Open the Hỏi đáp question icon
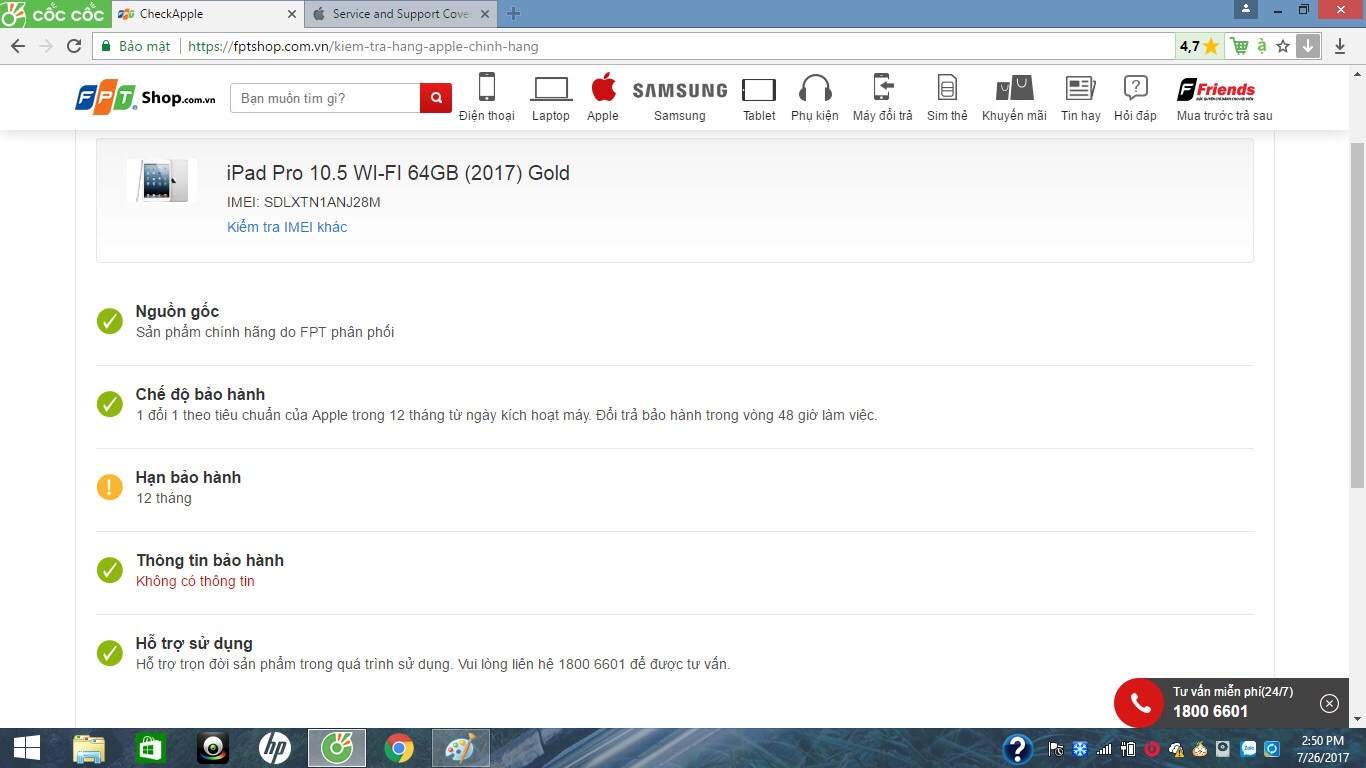This screenshot has width=1366, height=768. coord(1135,97)
